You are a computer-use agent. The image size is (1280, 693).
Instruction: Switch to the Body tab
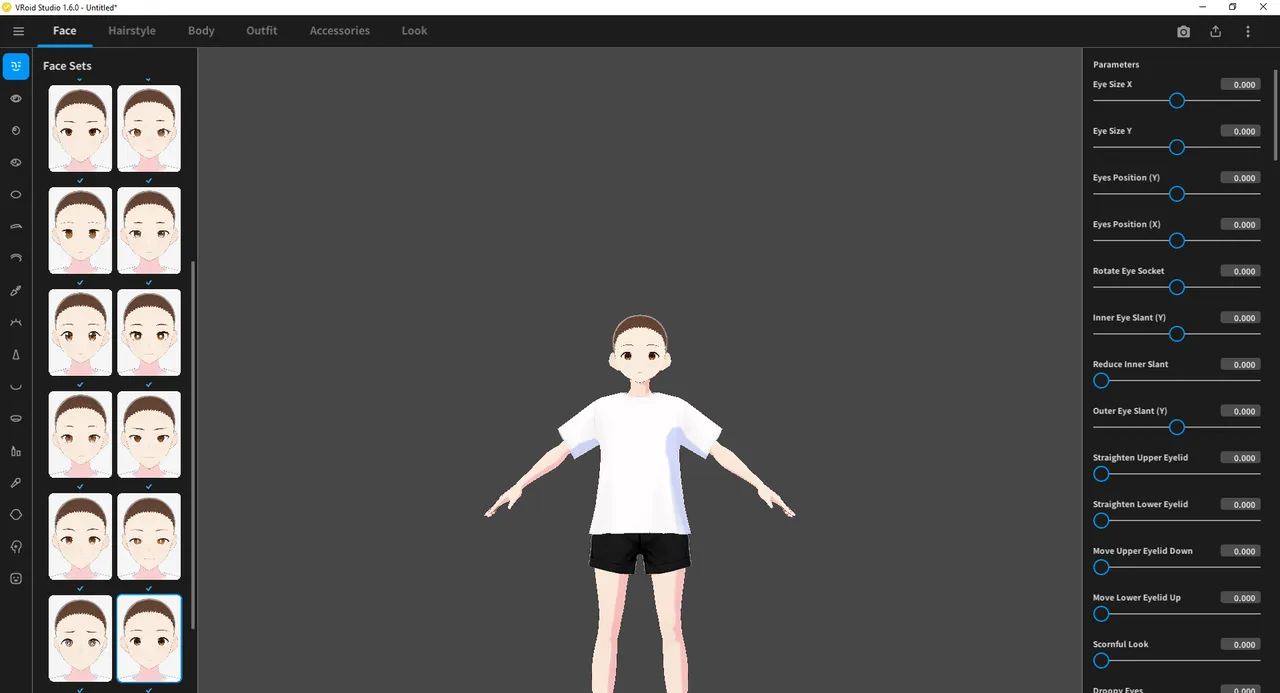pos(201,31)
